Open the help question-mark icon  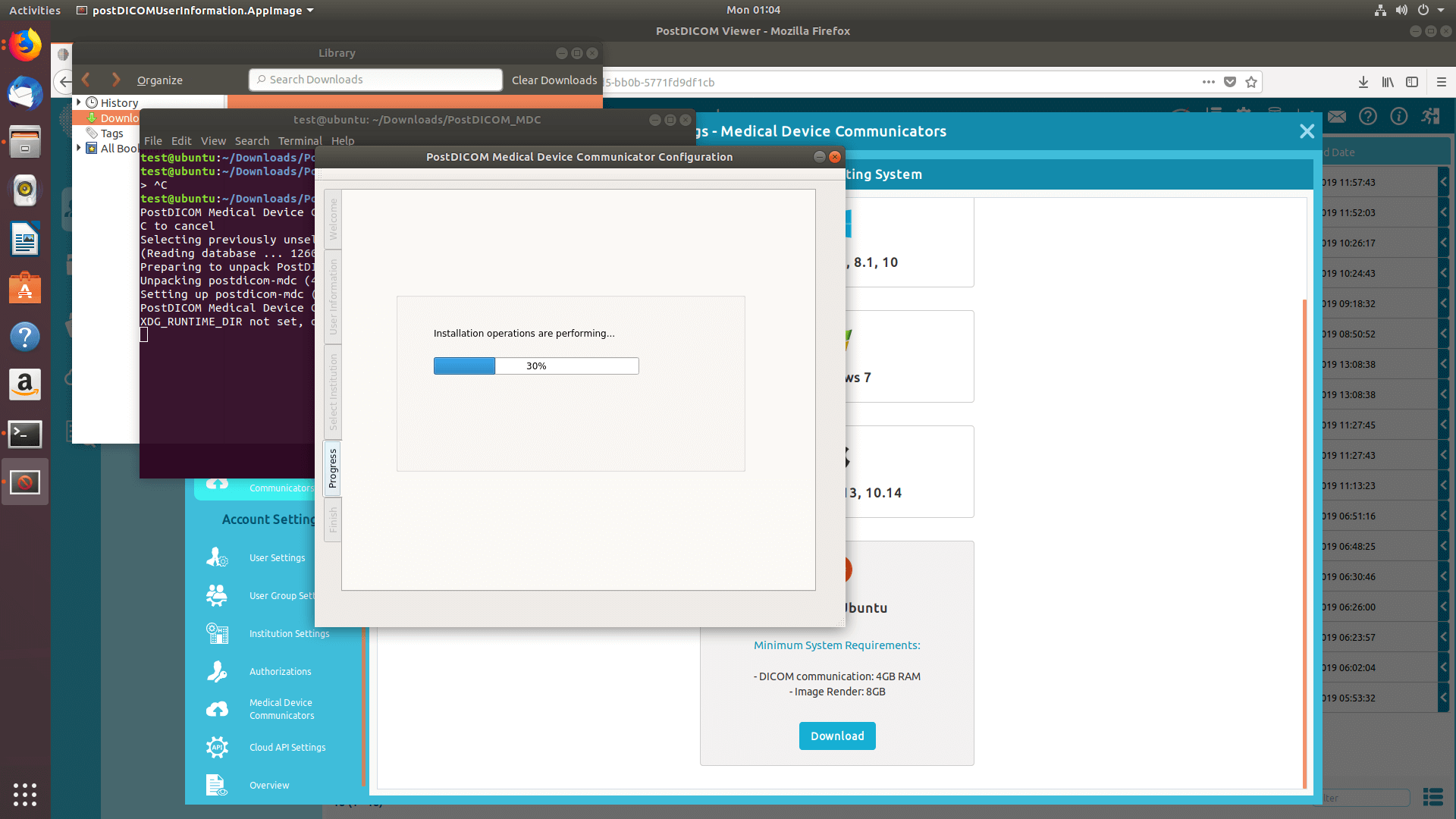[1367, 117]
